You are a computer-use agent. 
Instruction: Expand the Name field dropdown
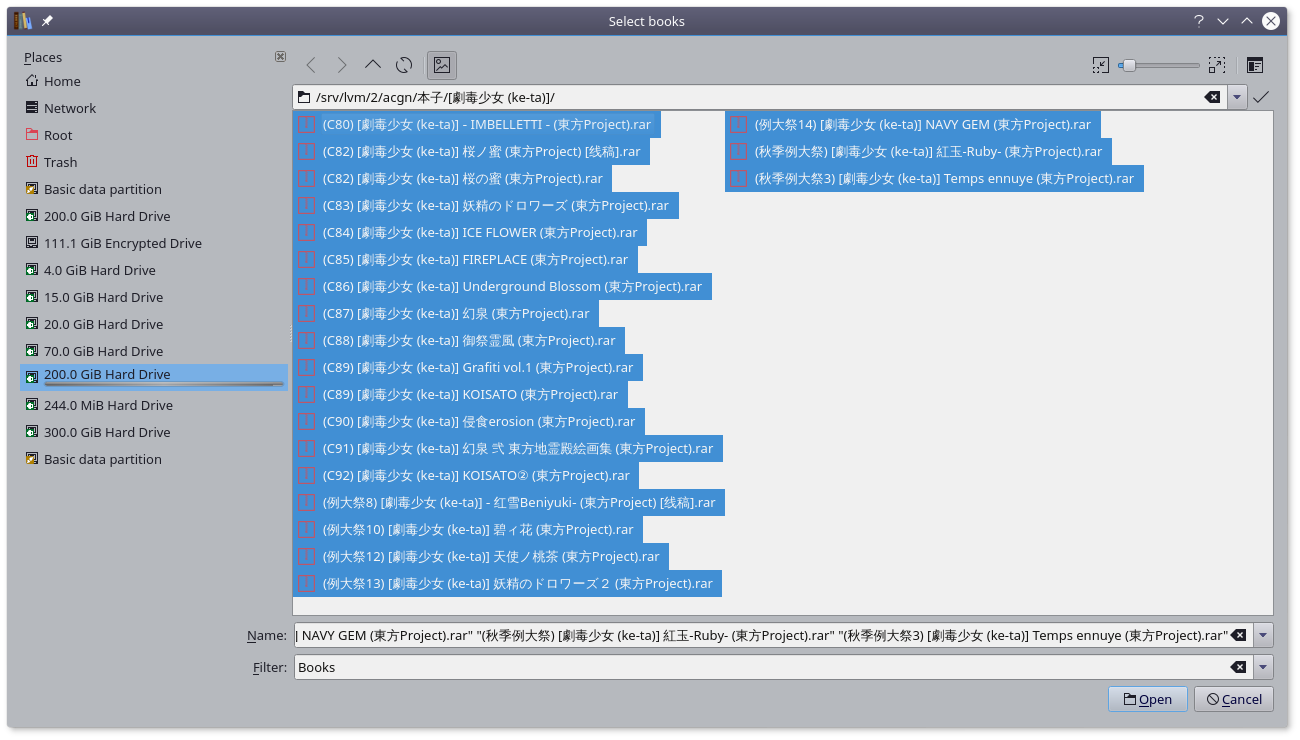1264,635
